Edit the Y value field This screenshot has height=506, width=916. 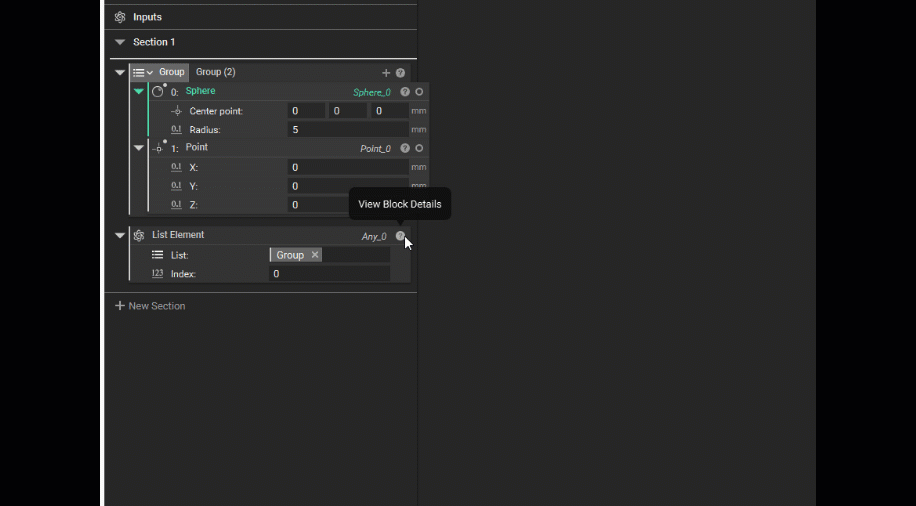click(x=348, y=186)
